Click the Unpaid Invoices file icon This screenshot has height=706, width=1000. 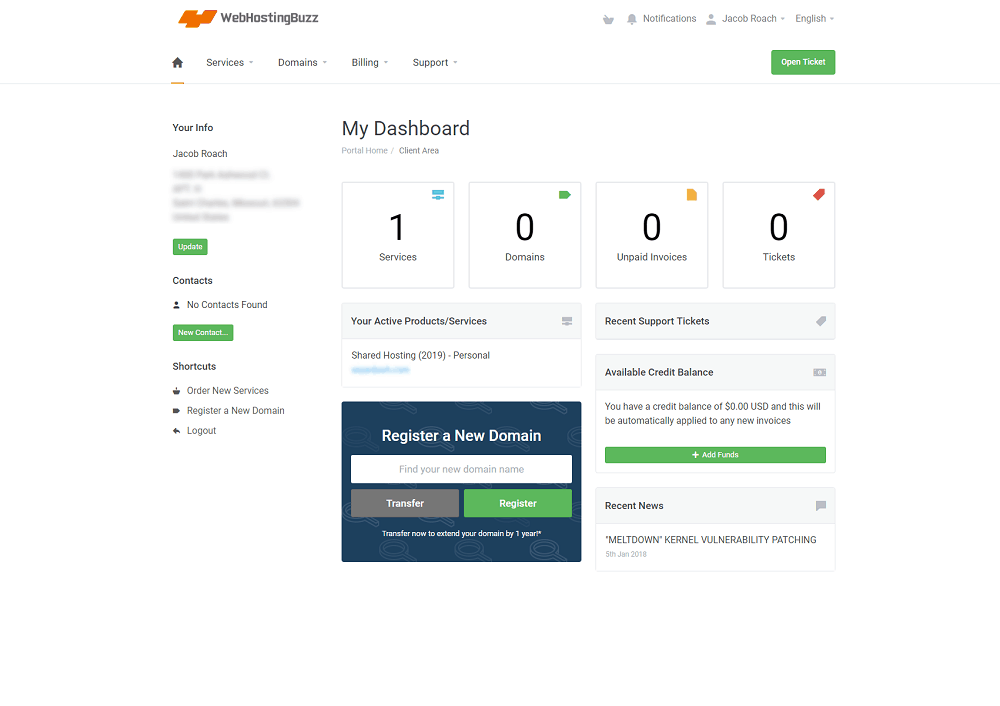[692, 195]
